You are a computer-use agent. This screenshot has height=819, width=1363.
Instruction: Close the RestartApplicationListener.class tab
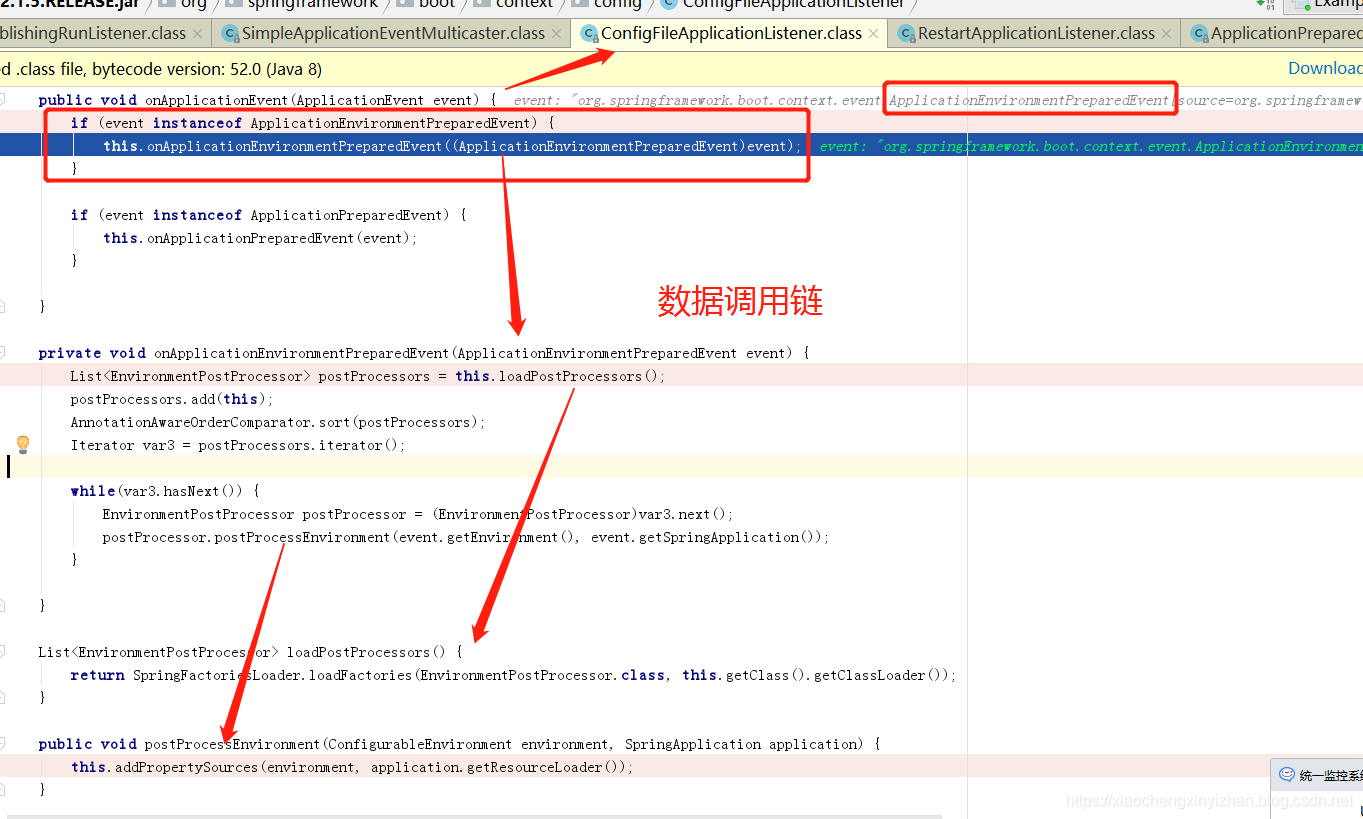click(x=1166, y=34)
